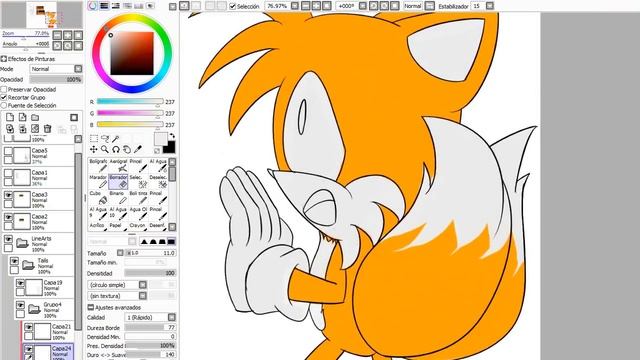Pick the move layer tool
Image resolution: width=640 pixels, height=360 pixels.
pos(94,149)
